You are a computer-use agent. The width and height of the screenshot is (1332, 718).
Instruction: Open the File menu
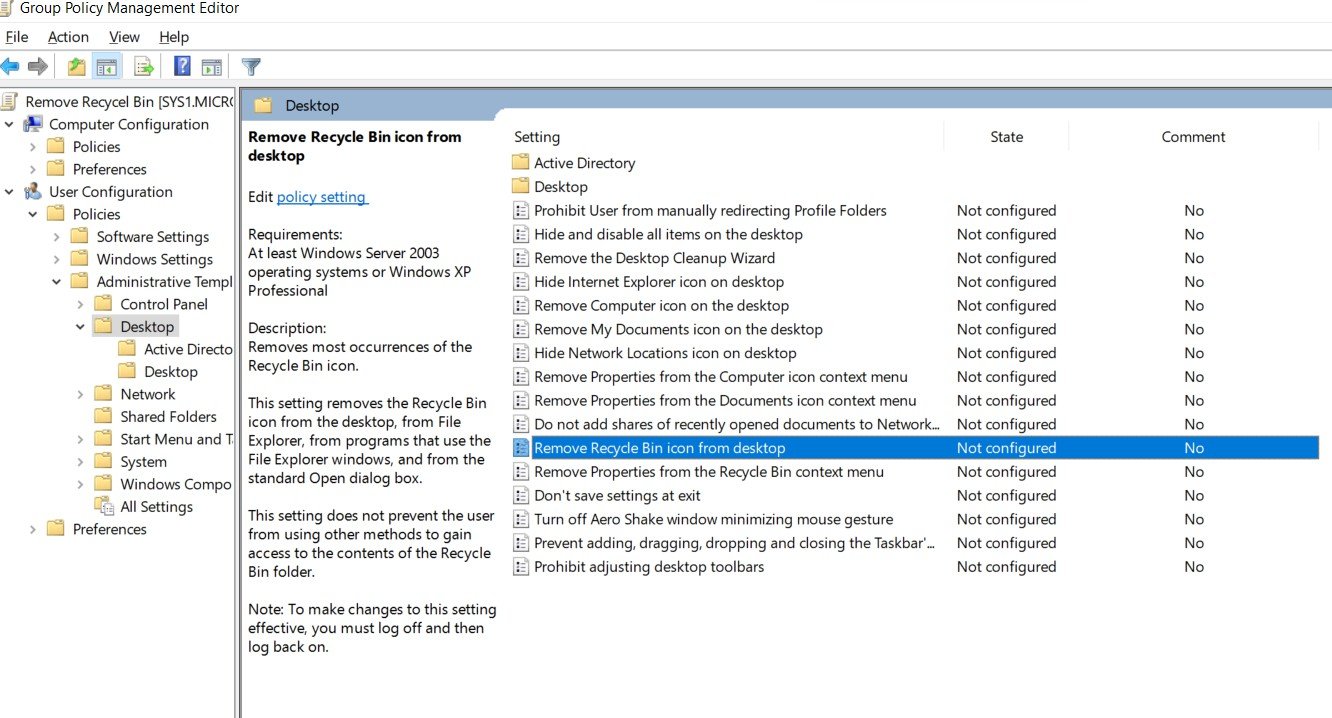point(17,37)
